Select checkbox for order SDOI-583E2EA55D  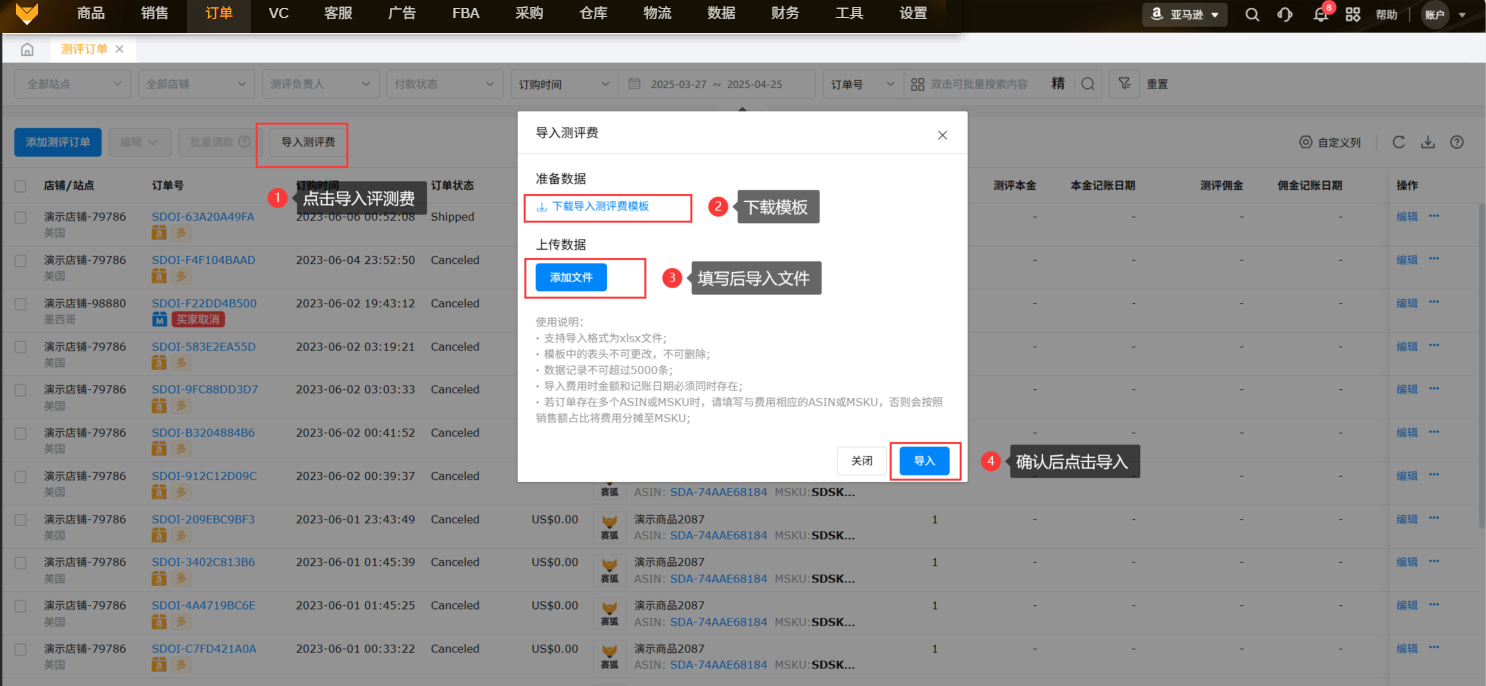point(21,347)
